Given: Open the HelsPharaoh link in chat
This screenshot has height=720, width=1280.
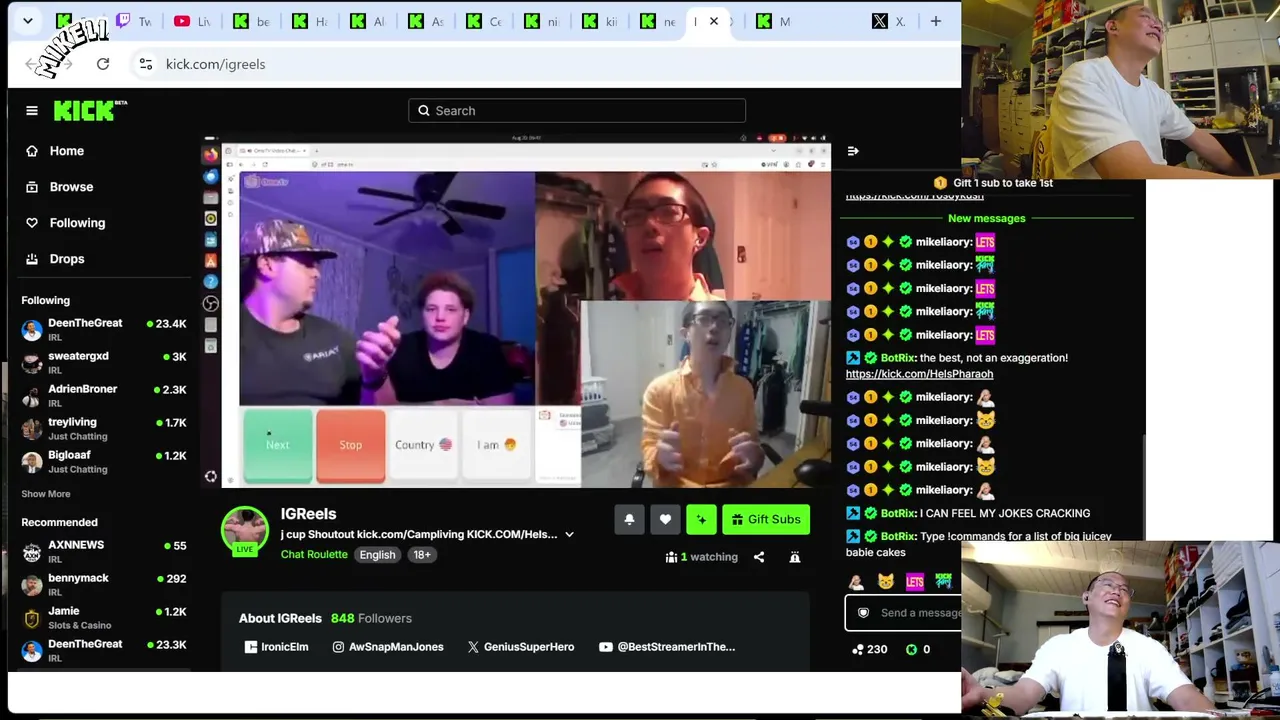Looking at the screenshot, I should 919,374.
